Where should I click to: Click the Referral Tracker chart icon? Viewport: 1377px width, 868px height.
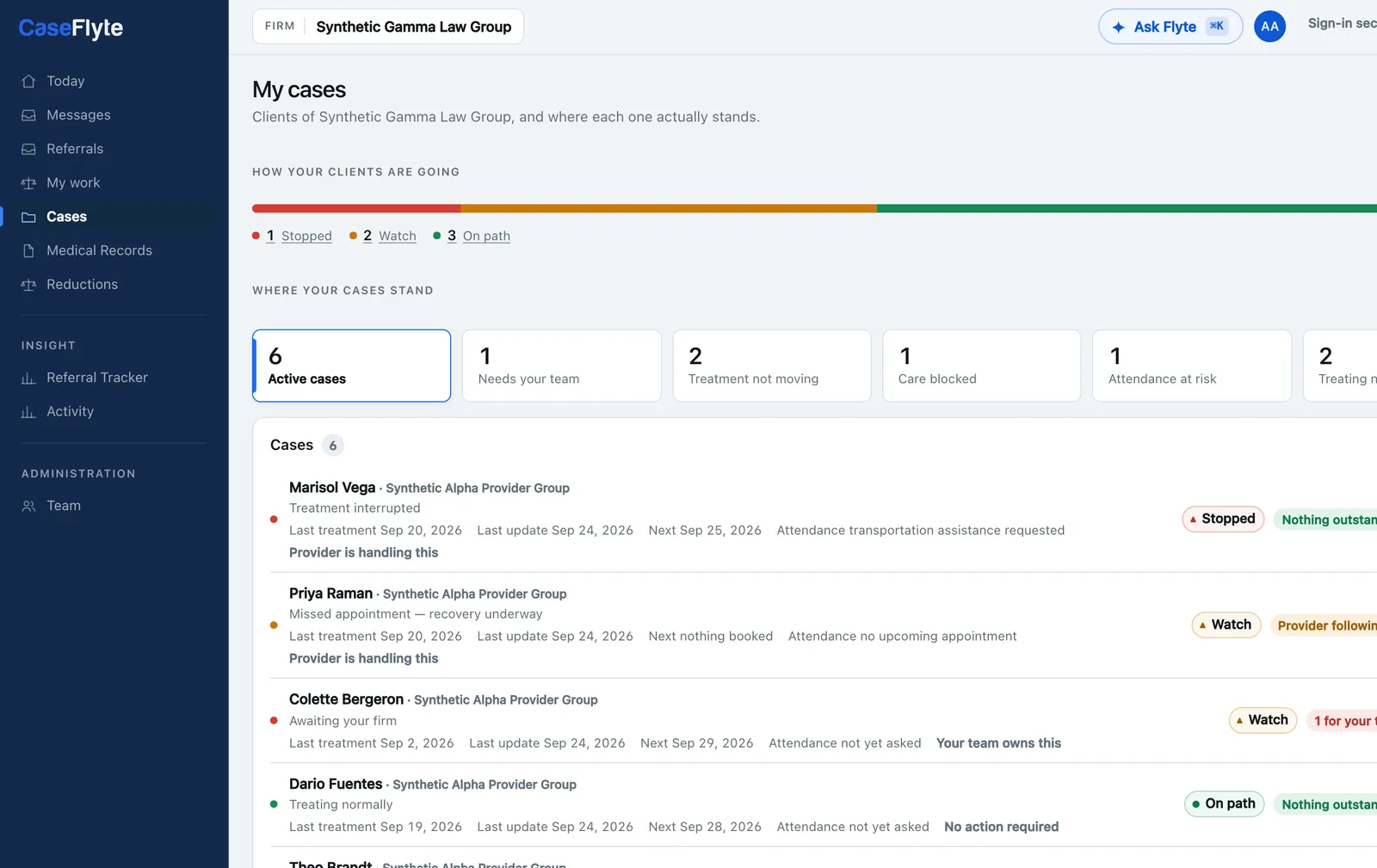coord(28,378)
